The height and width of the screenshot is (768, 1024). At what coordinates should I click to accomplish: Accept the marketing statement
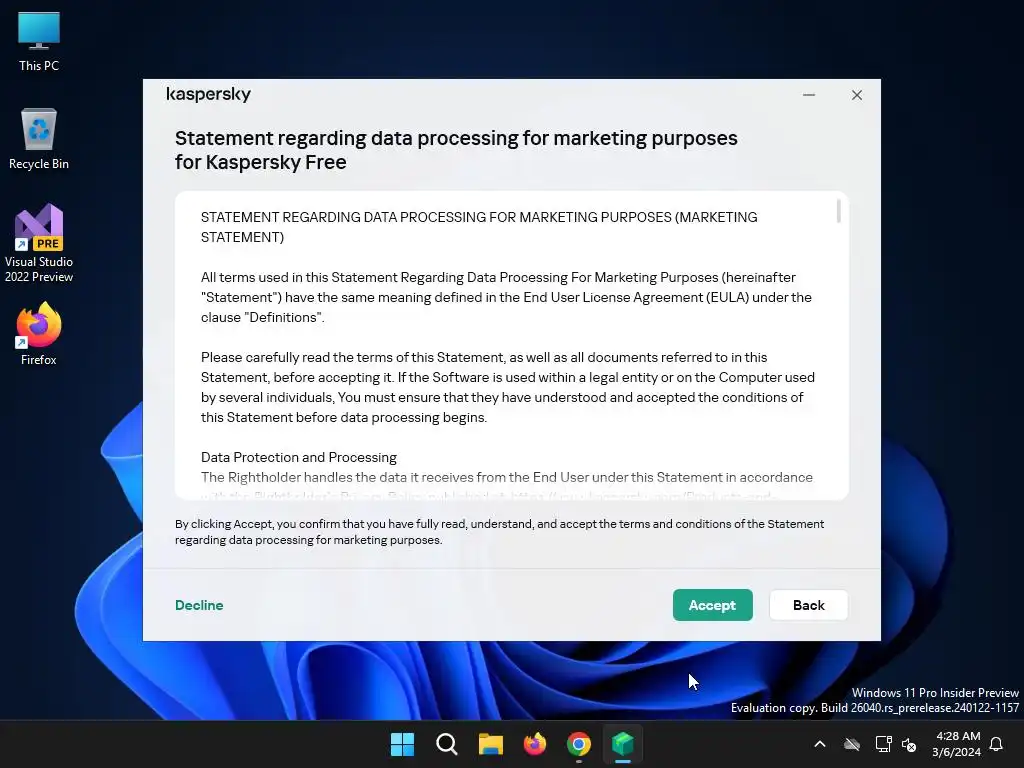pyautogui.click(x=712, y=605)
